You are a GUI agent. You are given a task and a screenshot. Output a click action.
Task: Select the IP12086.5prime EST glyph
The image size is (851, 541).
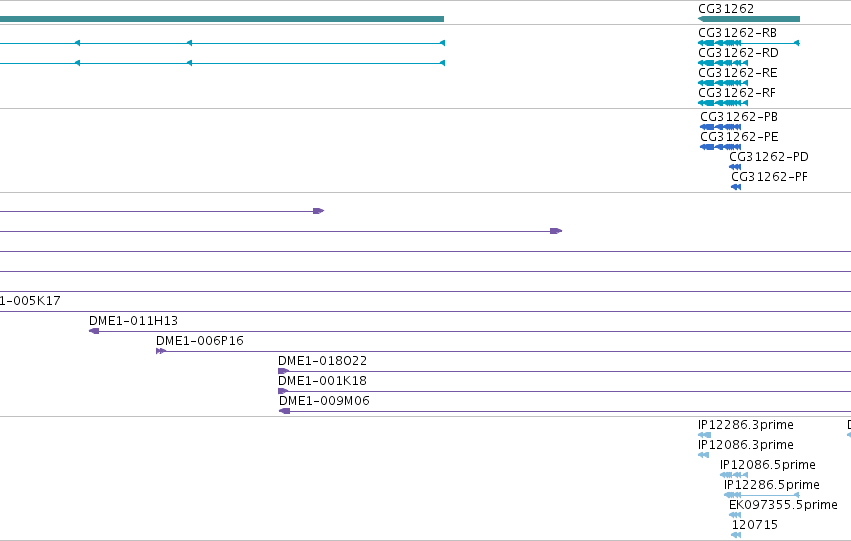click(734, 475)
